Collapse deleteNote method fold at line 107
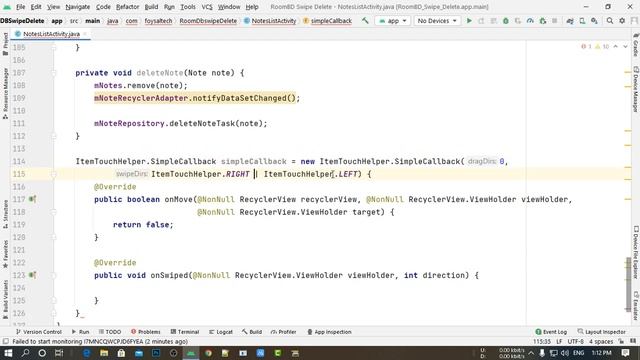This screenshot has height=360, width=640. pos(53,73)
